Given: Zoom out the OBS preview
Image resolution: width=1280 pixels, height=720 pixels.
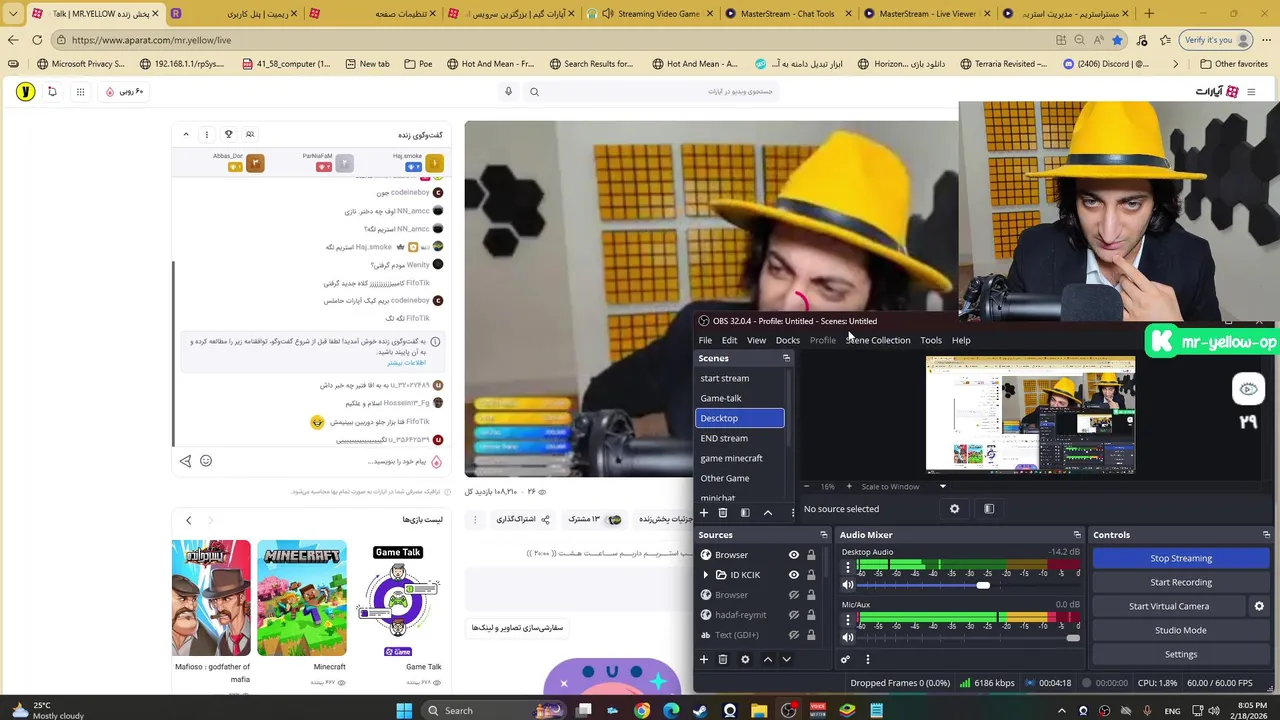Looking at the screenshot, I should tap(808, 487).
